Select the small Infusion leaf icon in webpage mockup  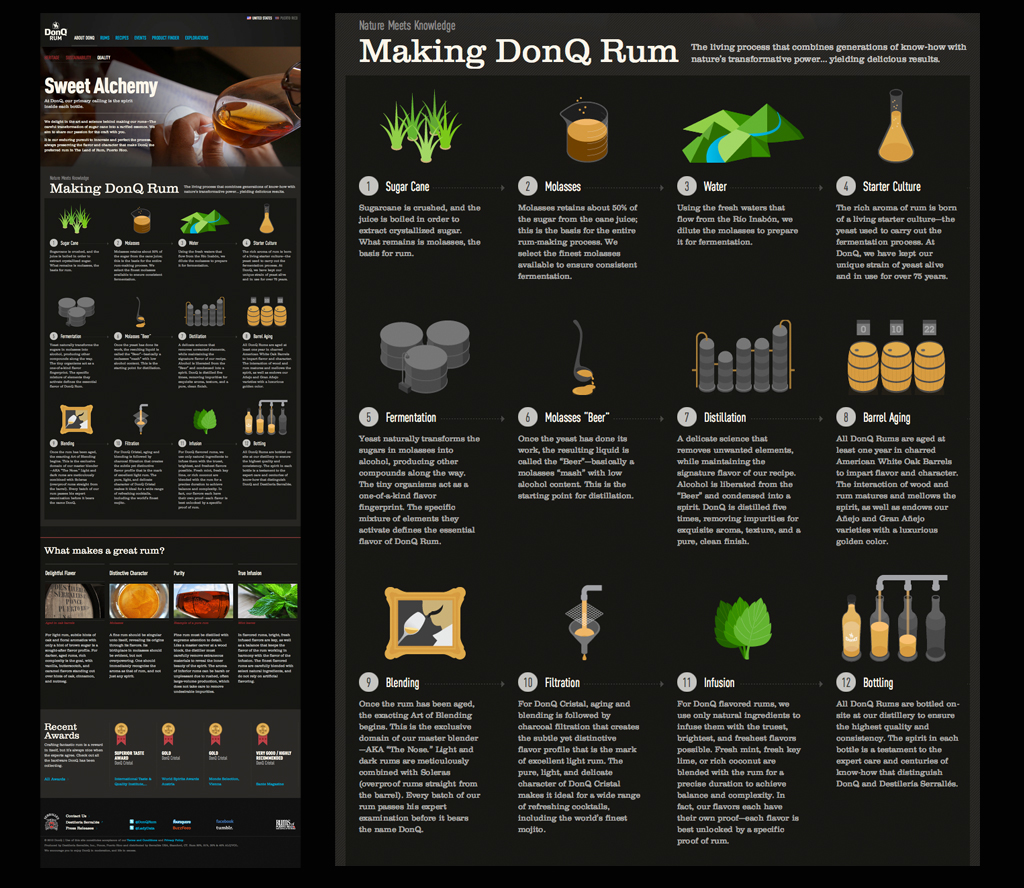point(204,421)
